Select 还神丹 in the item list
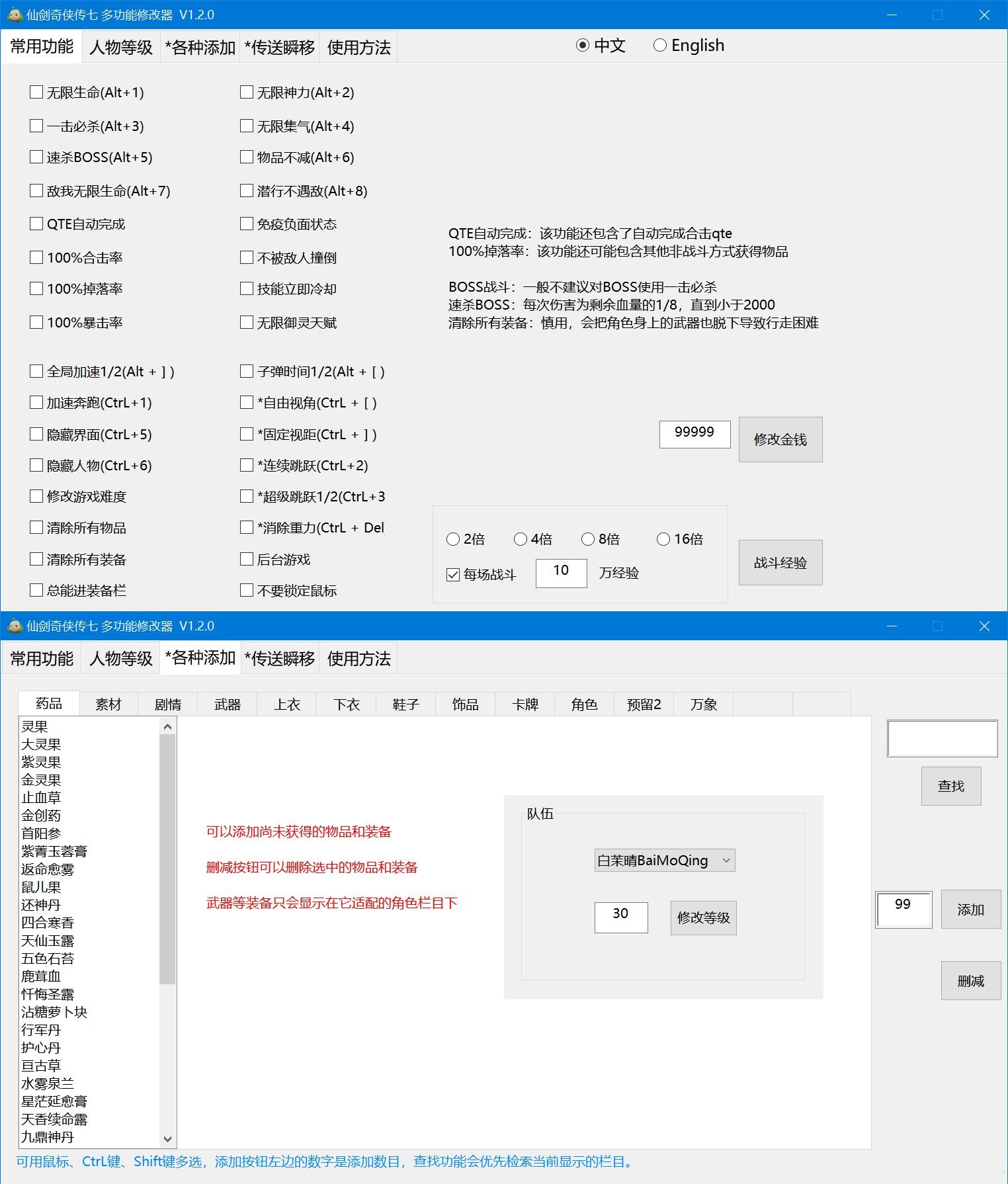 tap(89, 905)
